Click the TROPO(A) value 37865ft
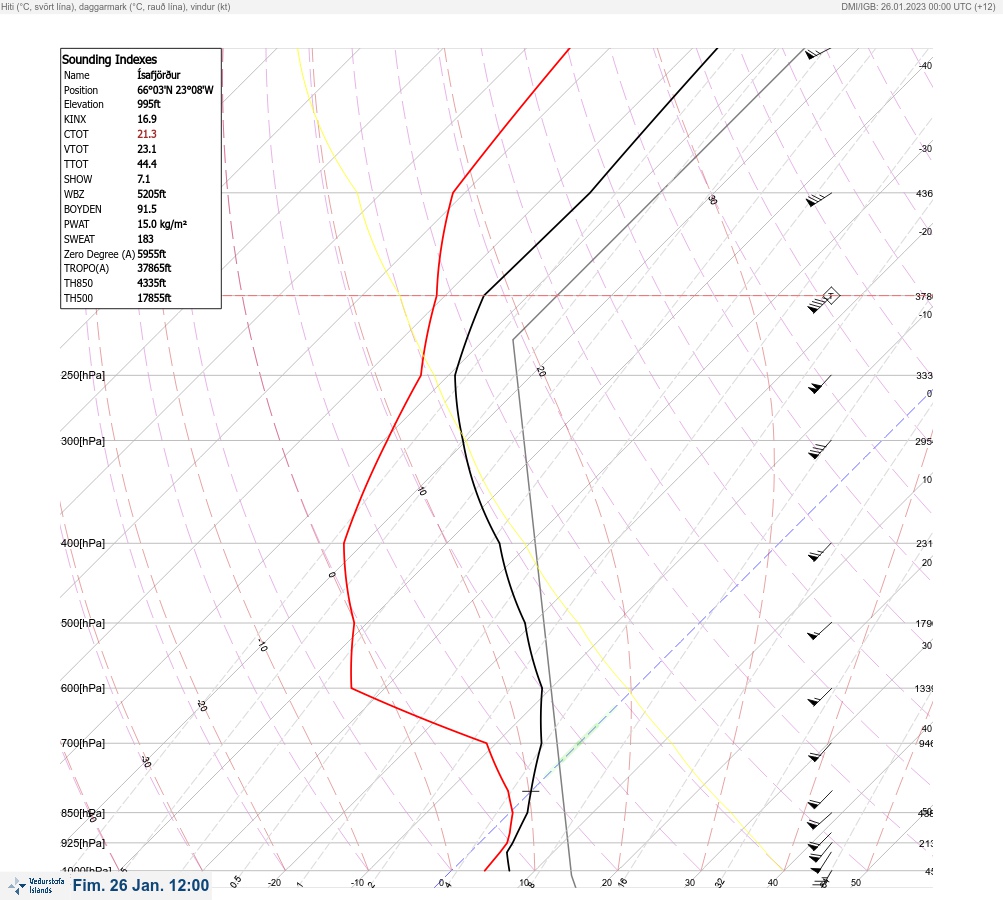The image size is (1003, 900). coord(154,268)
